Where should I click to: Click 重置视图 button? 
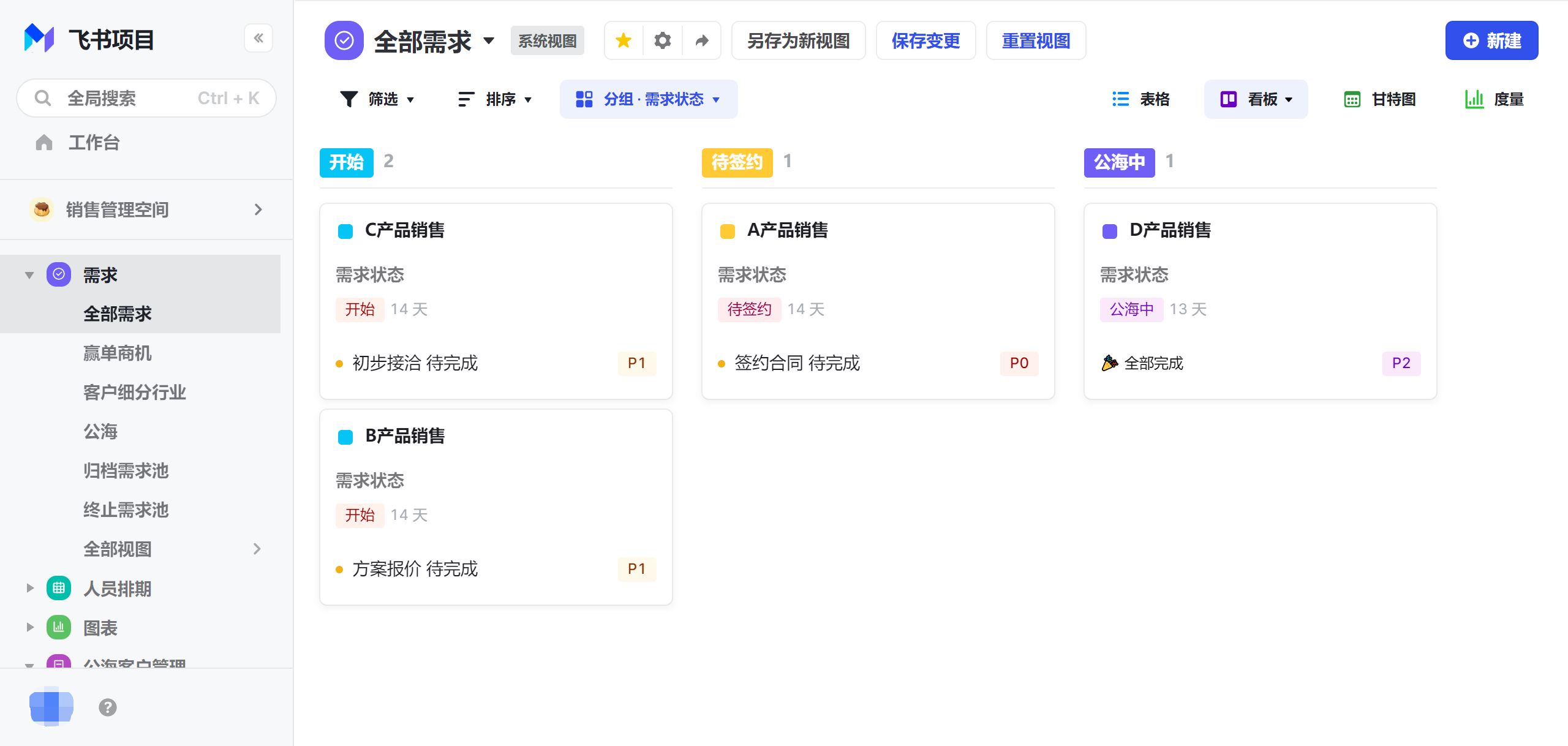tap(1036, 40)
